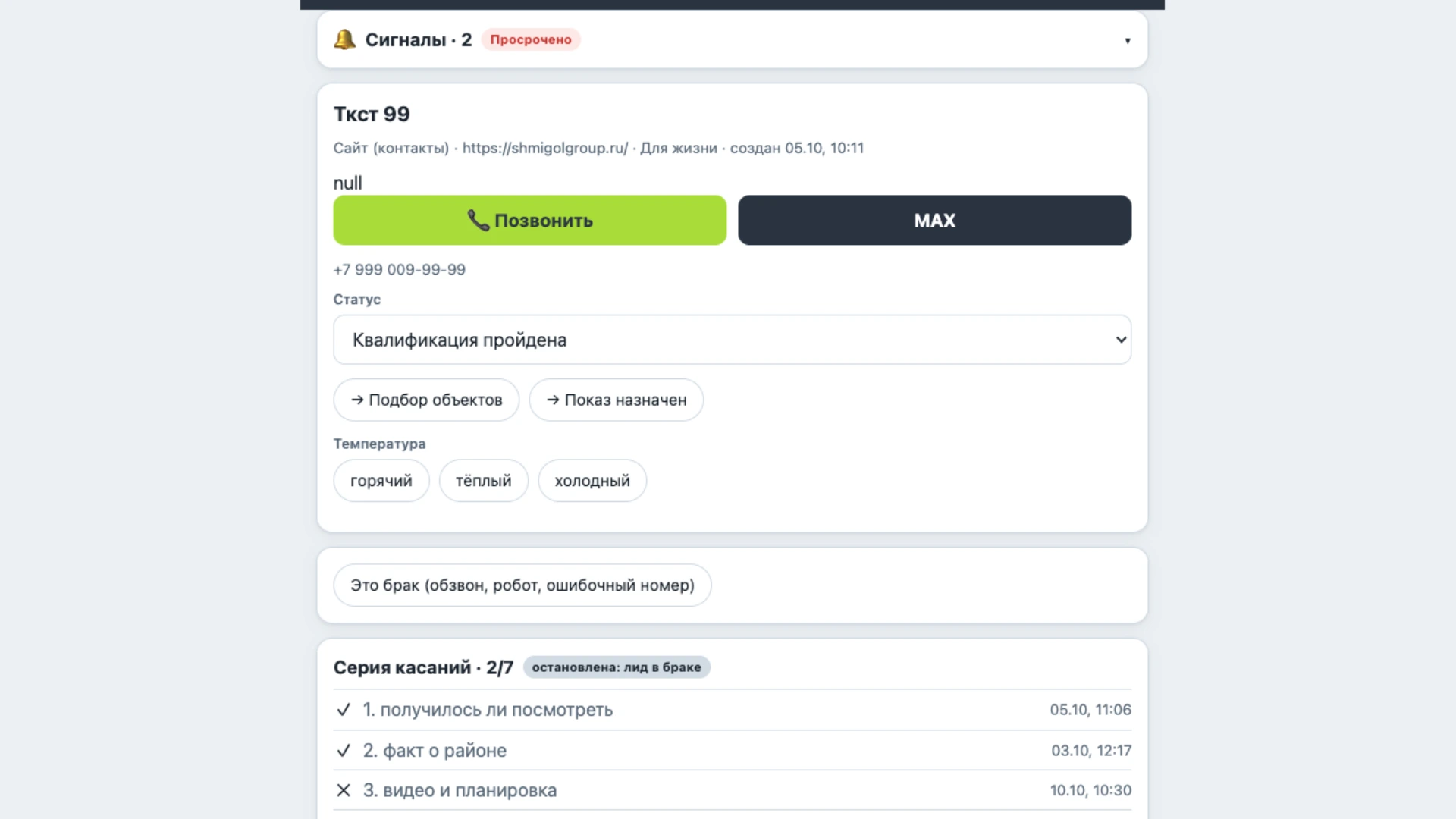This screenshot has width=1456, height=819.
Task: Mark lead as Это брак
Action: tap(522, 585)
